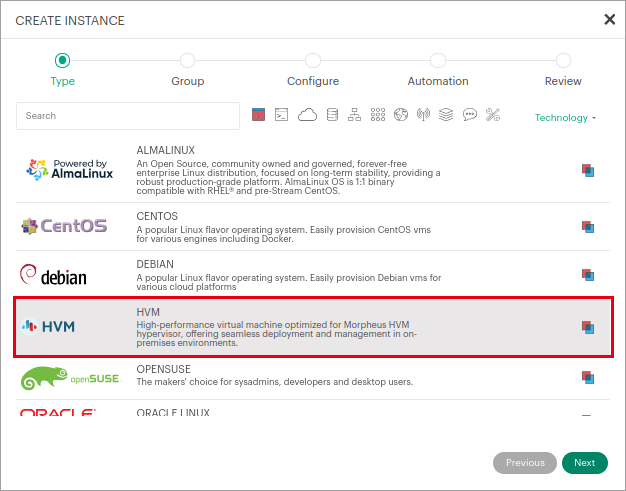626x491 pixels.
Task: Select the network hierarchy category icon
Action: click(x=354, y=115)
